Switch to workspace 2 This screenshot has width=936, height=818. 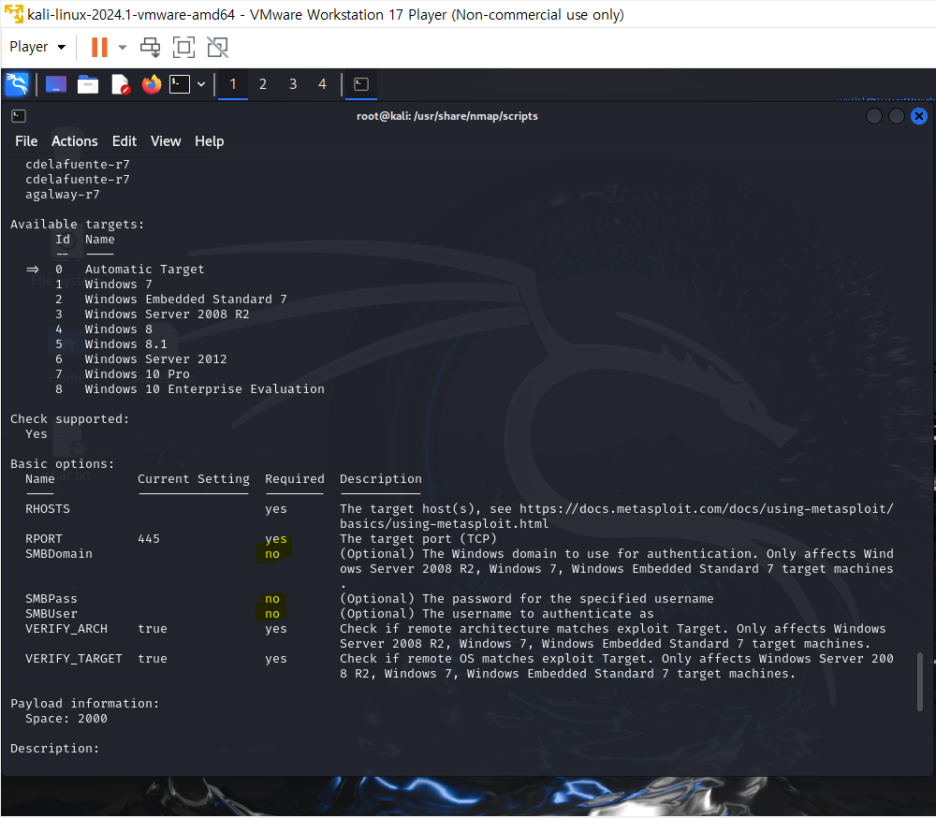263,84
